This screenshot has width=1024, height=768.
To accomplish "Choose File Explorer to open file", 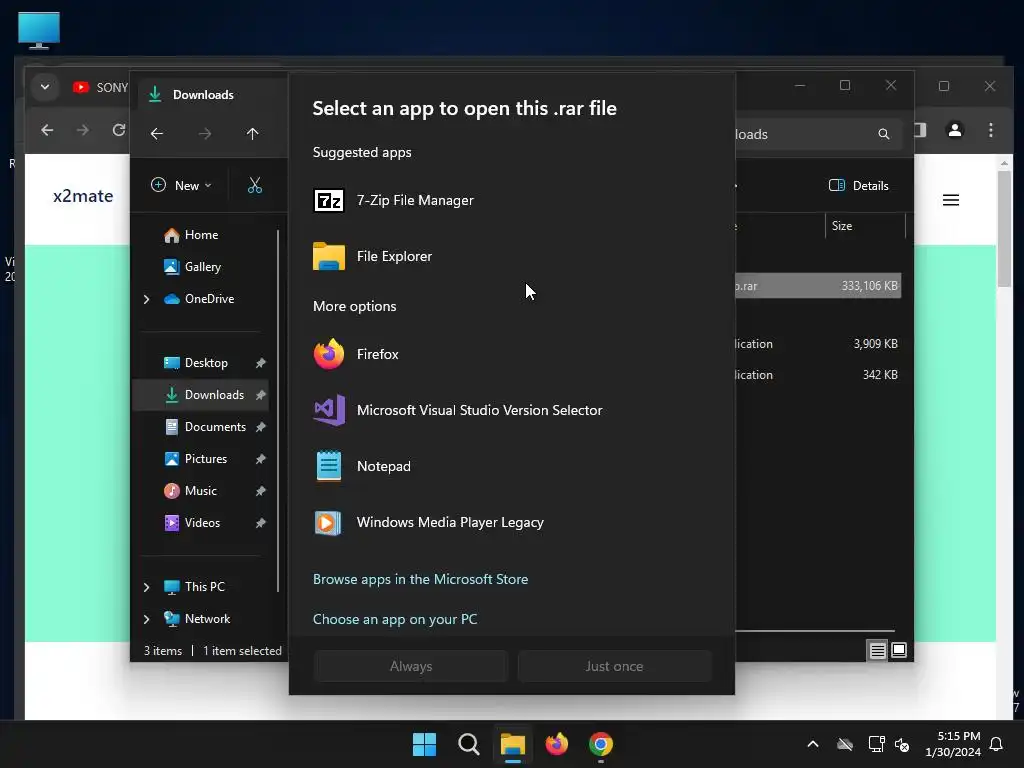I will click(x=511, y=257).
